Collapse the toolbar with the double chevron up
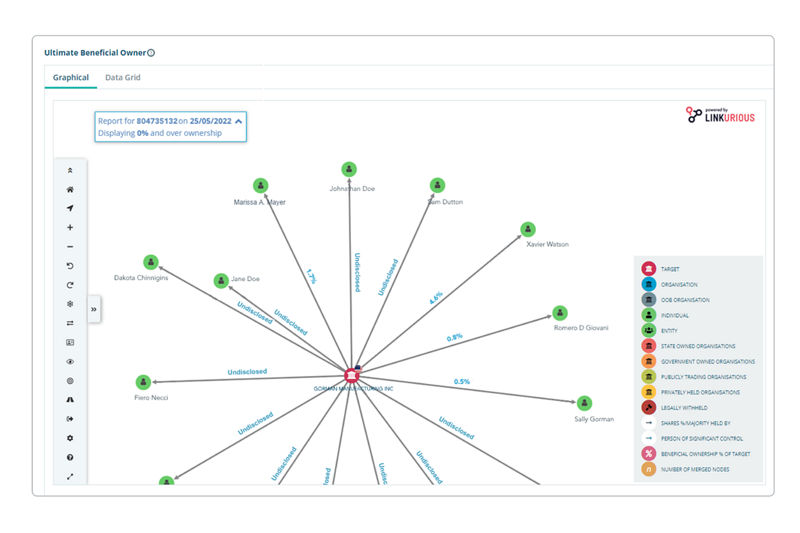800x533 pixels. [70, 170]
